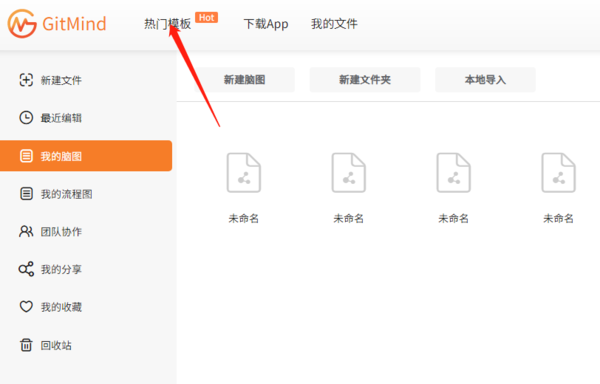Click the 最近编辑 clock icon
The width and height of the screenshot is (600, 384).
click(x=26, y=117)
